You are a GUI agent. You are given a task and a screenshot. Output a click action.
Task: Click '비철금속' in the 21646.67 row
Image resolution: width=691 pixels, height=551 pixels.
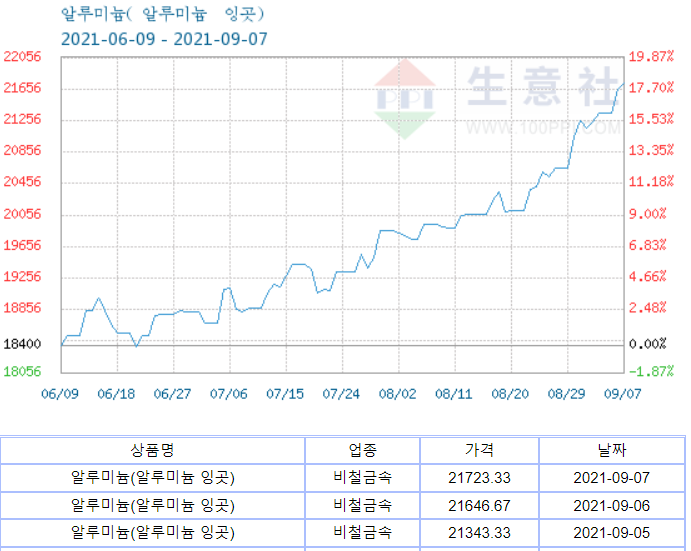point(362,505)
